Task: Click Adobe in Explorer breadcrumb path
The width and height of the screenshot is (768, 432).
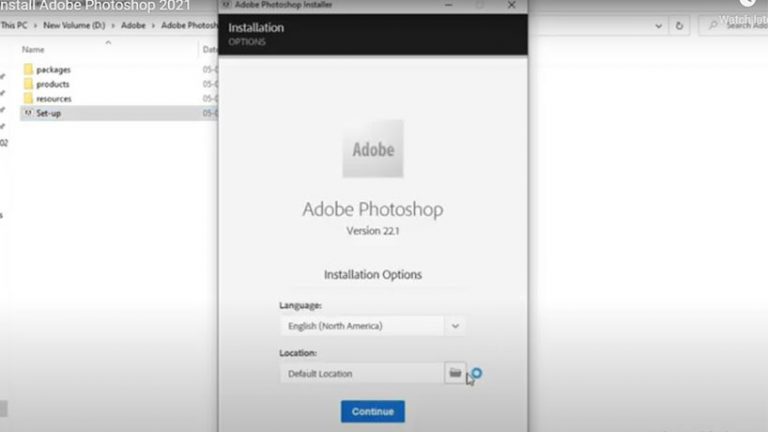Action: coord(133,25)
